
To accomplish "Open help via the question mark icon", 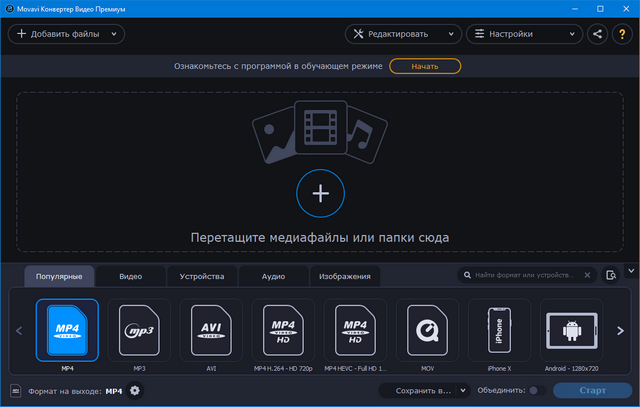I will [x=622, y=34].
